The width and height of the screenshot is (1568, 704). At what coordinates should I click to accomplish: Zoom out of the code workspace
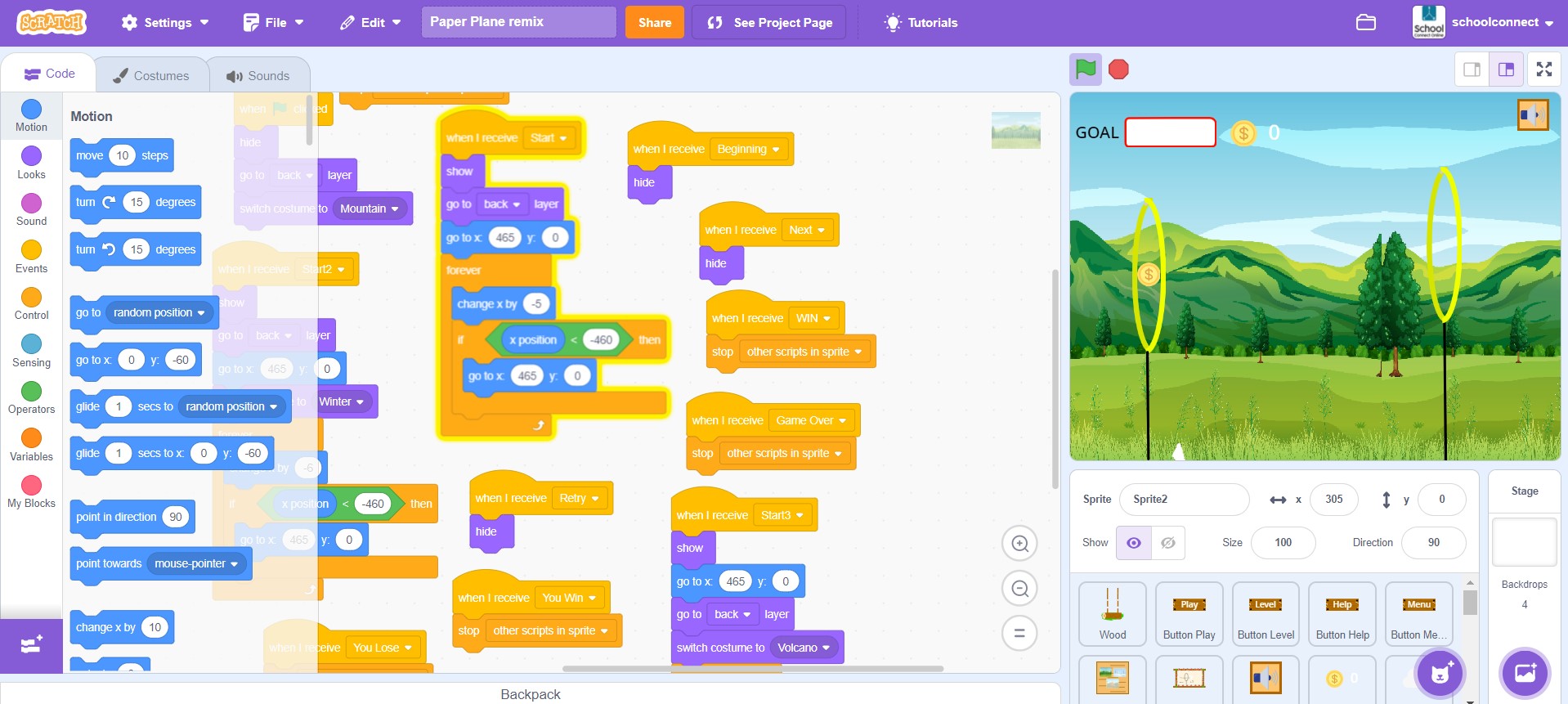(x=1019, y=589)
